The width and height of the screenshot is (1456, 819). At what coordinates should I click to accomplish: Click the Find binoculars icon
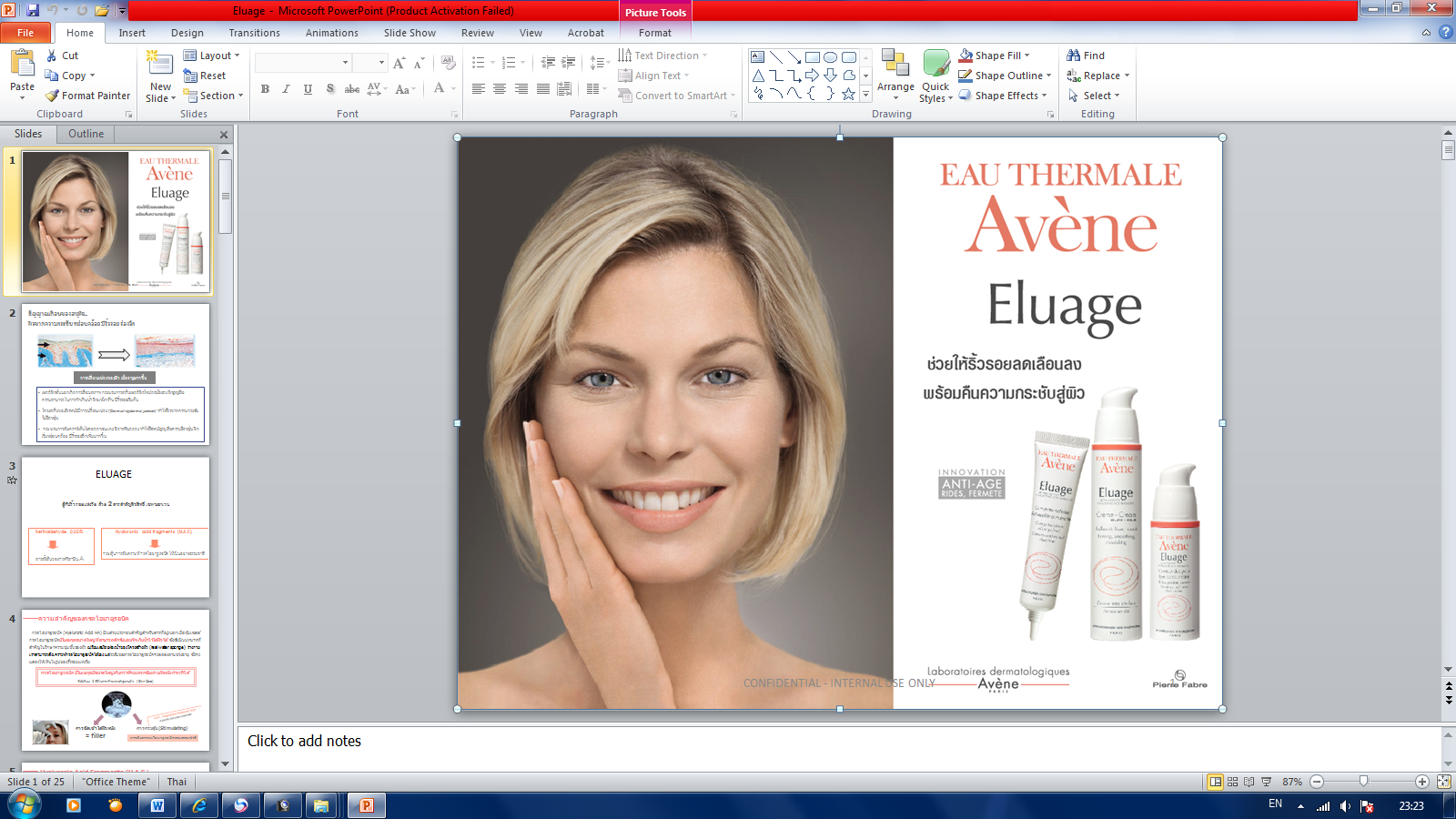(1074, 56)
